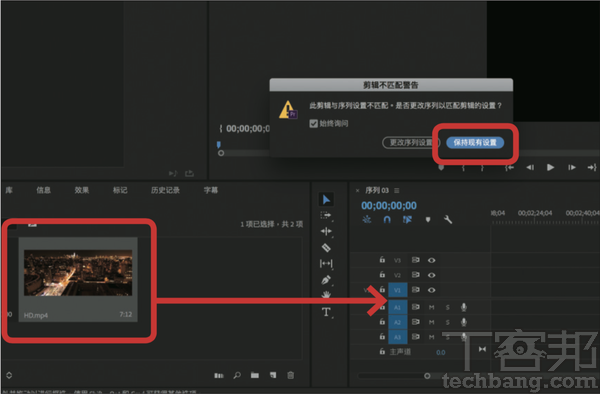Click the HD.mp4 clip thumbnail
Screen dimensions: 600x394
[78, 273]
